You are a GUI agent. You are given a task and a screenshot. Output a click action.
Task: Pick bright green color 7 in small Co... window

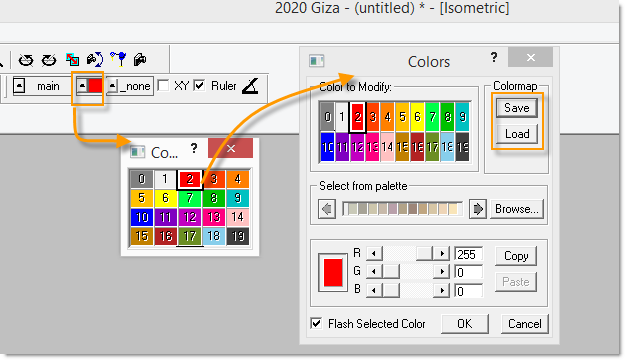(x=190, y=198)
